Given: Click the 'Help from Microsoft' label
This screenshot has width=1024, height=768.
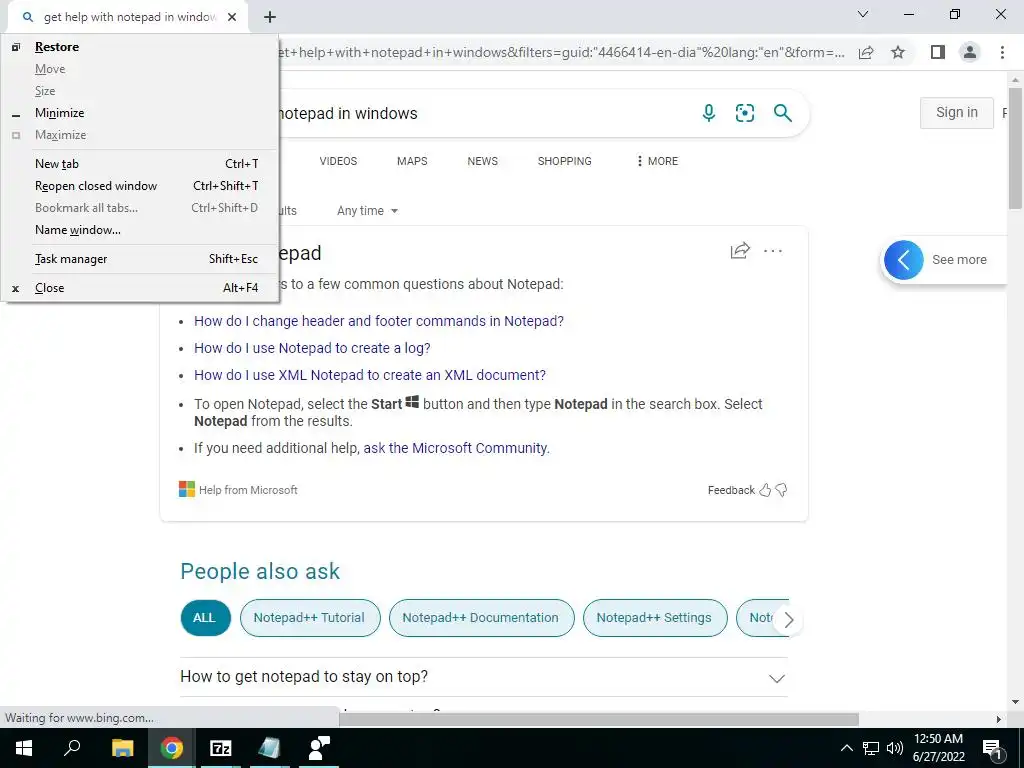Looking at the screenshot, I should [x=248, y=490].
